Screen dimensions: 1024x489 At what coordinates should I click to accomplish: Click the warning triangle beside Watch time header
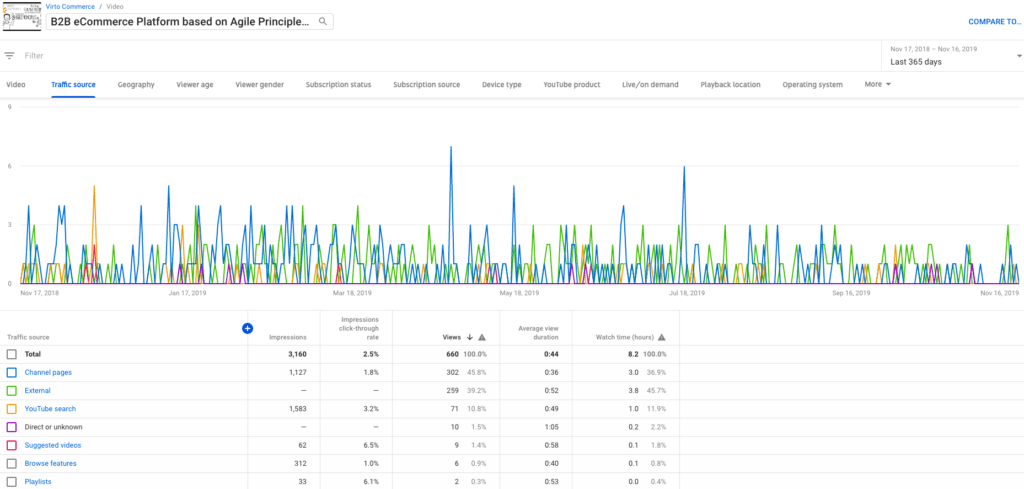[662, 338]
